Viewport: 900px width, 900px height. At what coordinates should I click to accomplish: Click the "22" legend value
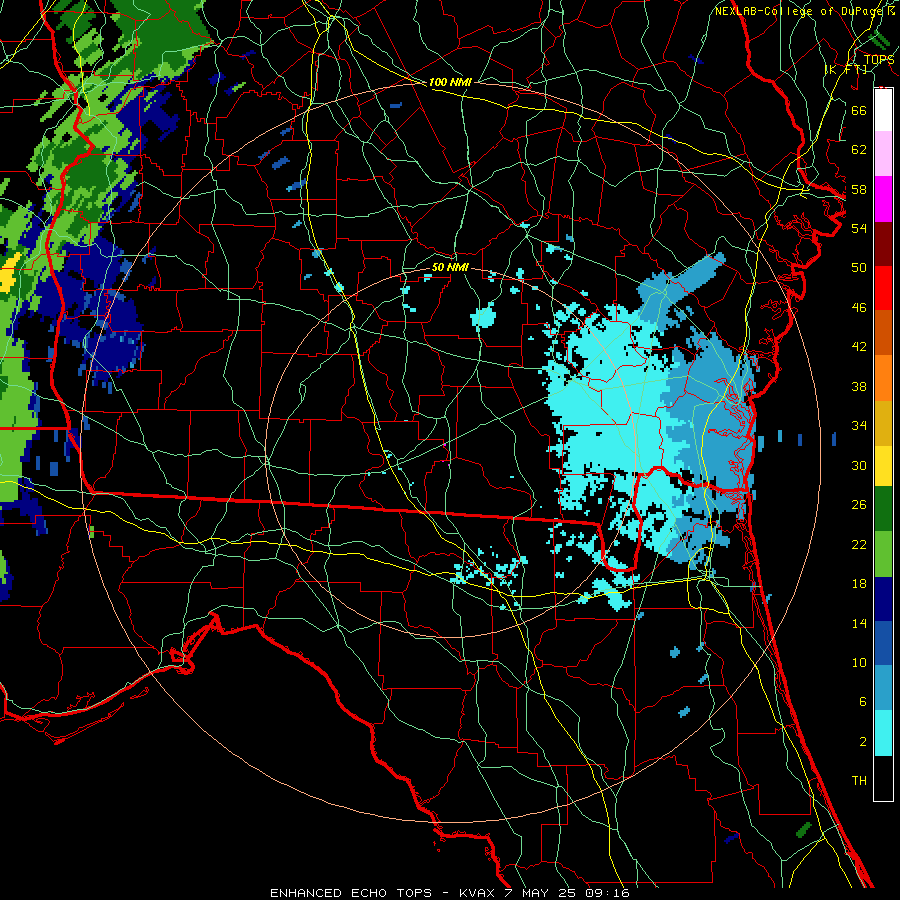[x=859, y=544]
